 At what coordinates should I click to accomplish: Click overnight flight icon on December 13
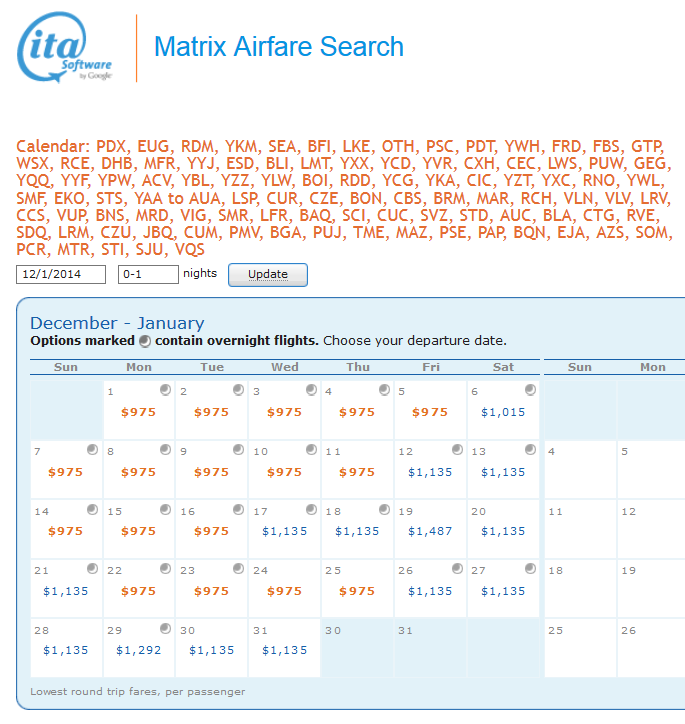coord(530,450)
